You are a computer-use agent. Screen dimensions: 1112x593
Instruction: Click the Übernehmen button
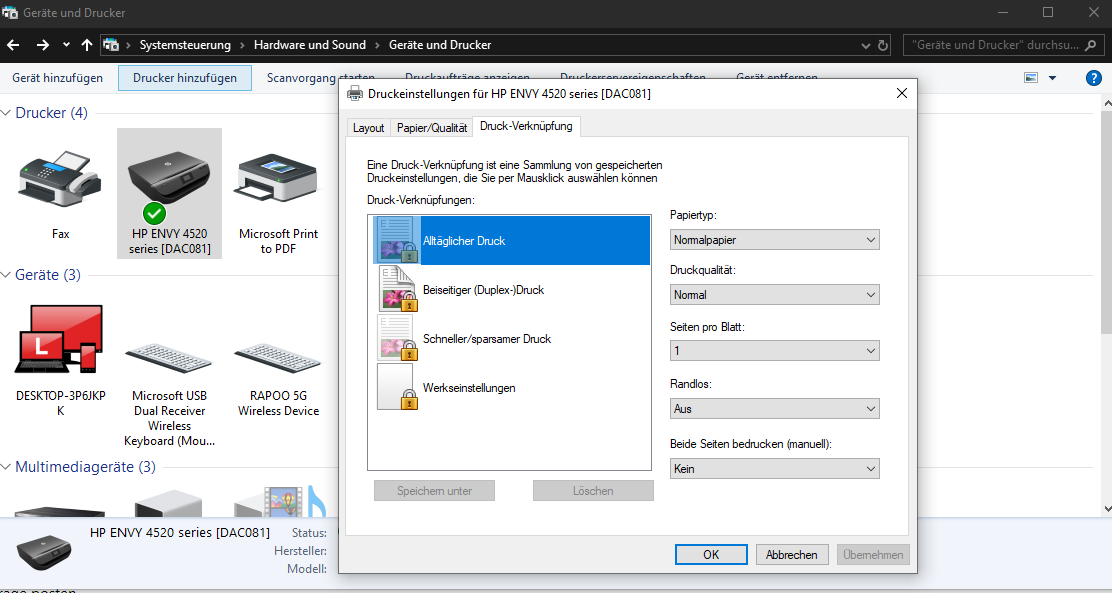point(873,555)
